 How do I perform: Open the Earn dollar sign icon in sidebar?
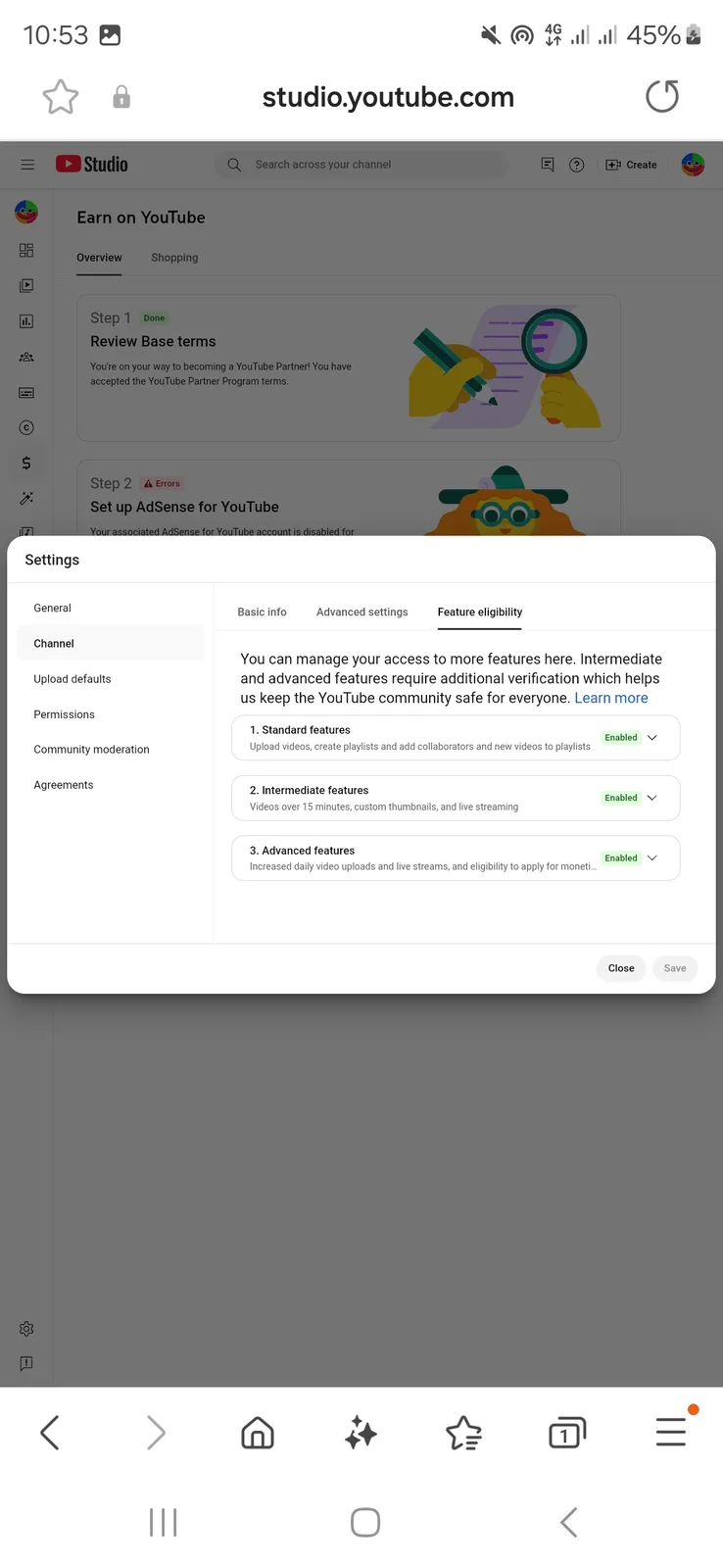tap(26, 463)
